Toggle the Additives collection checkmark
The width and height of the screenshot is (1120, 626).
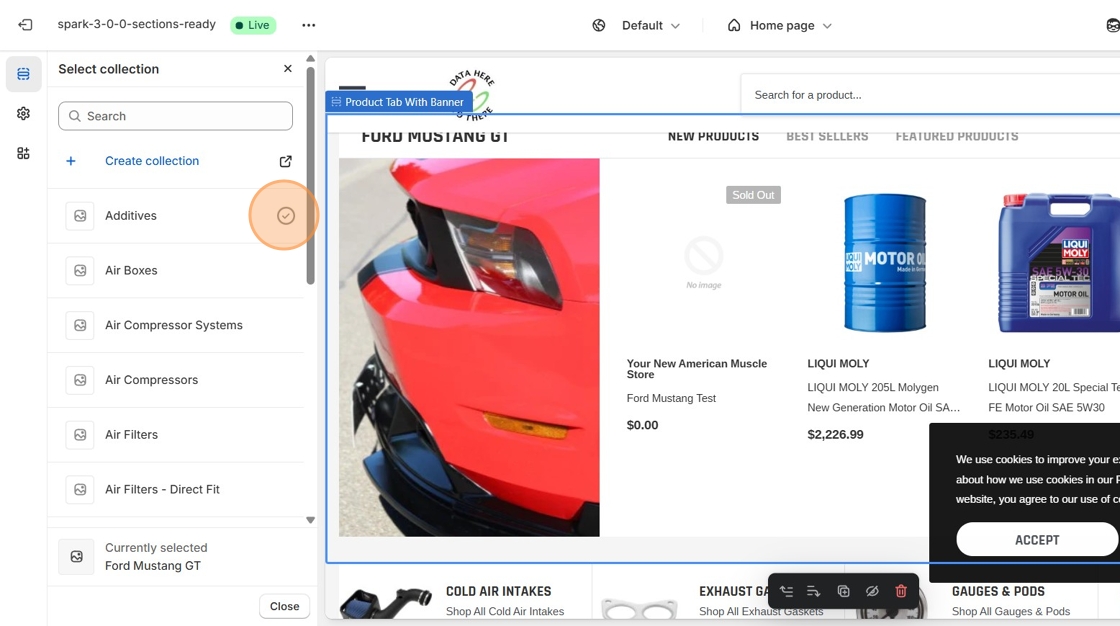click(286, 216)
